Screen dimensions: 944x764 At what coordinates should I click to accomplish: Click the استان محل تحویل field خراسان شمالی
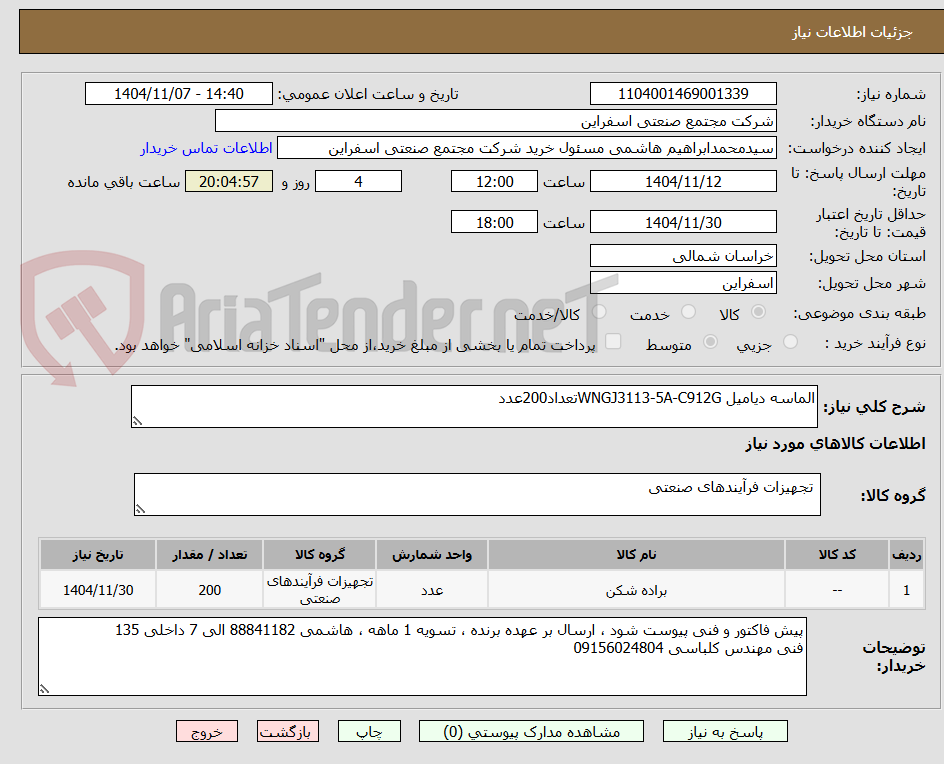tap(683, 256)
